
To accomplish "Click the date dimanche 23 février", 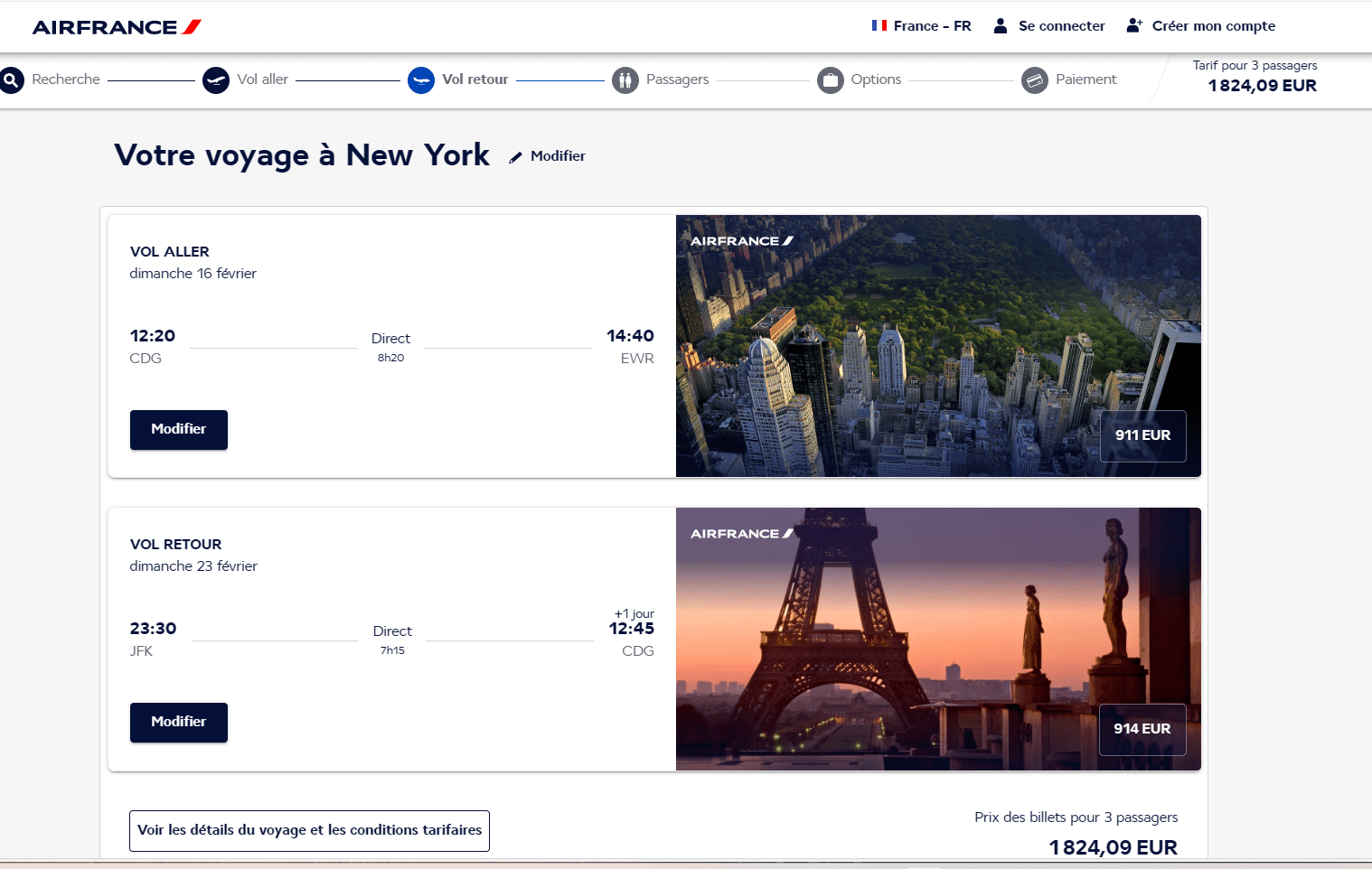I will pos(193,566).
